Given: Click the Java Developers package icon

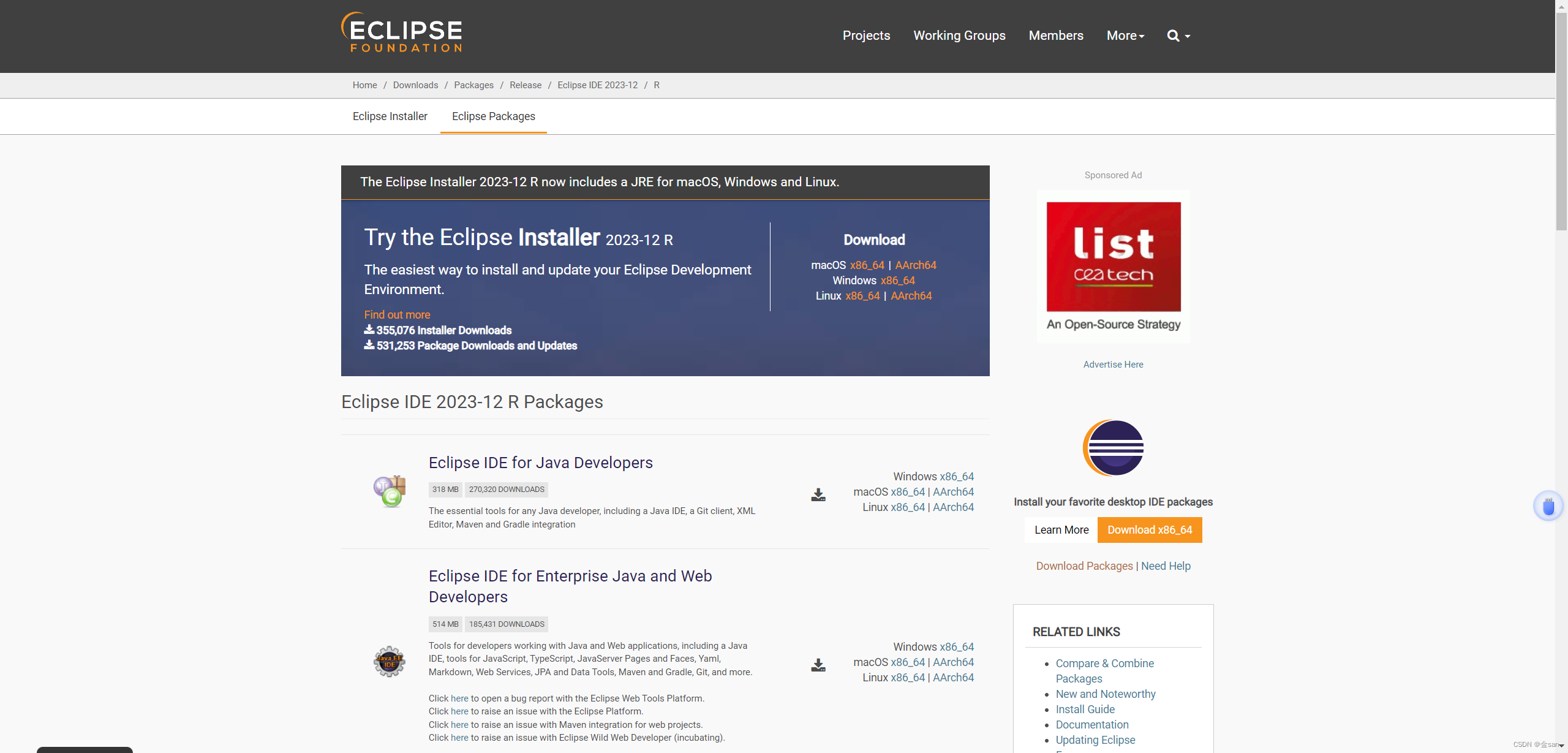Looking at the screenshot, I should coord(390,491).
